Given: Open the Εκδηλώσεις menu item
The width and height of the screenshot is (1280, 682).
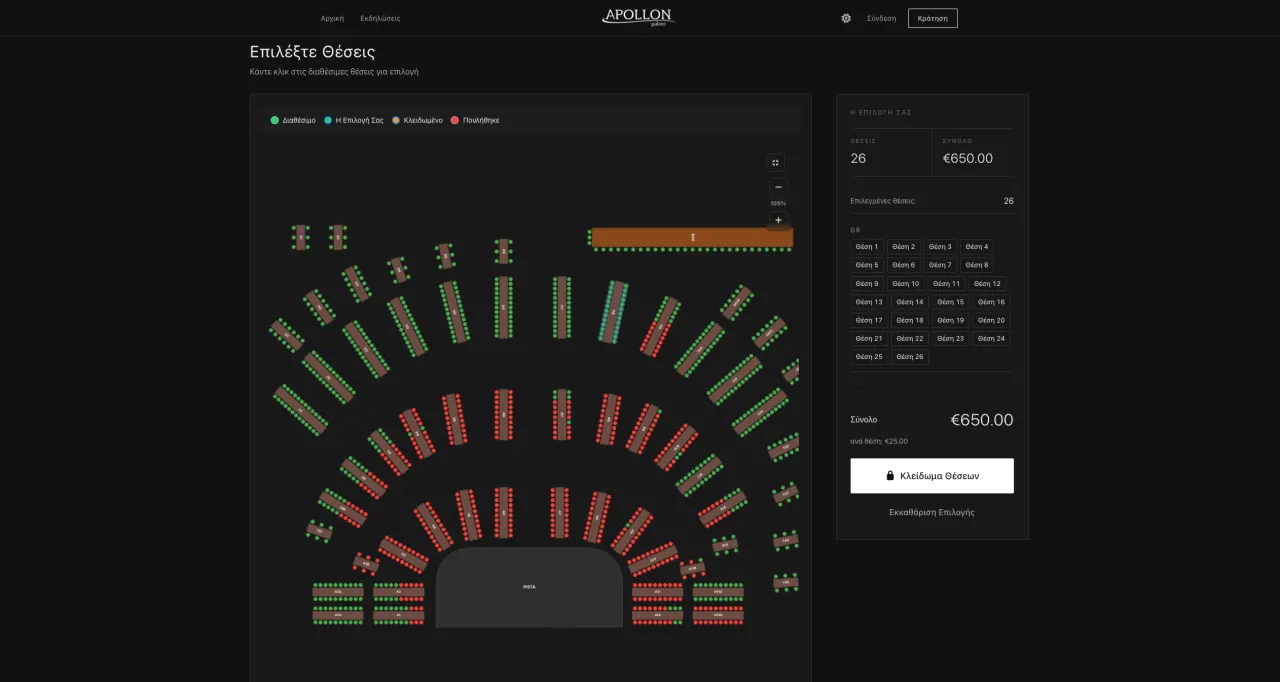Looking at the screenshot, I should point(380,18).
